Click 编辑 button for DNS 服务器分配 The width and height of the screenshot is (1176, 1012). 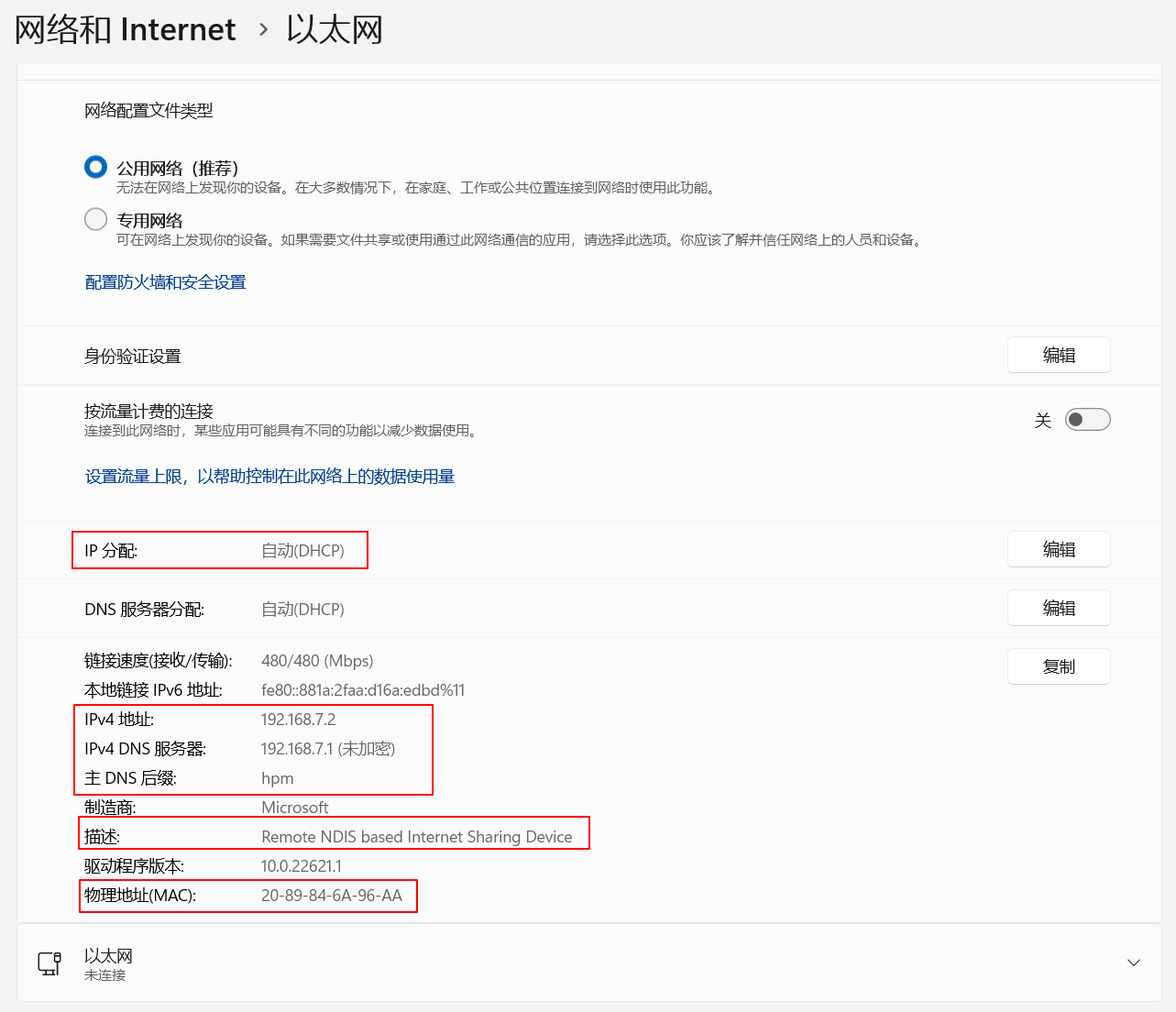[x=1059, y=608]
